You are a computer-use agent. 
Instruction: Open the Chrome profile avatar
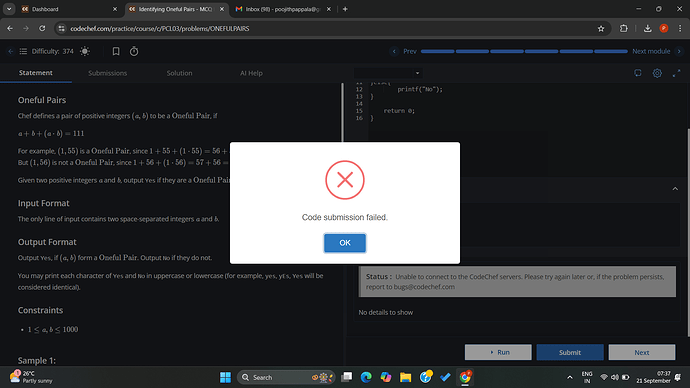pos(664,28)
